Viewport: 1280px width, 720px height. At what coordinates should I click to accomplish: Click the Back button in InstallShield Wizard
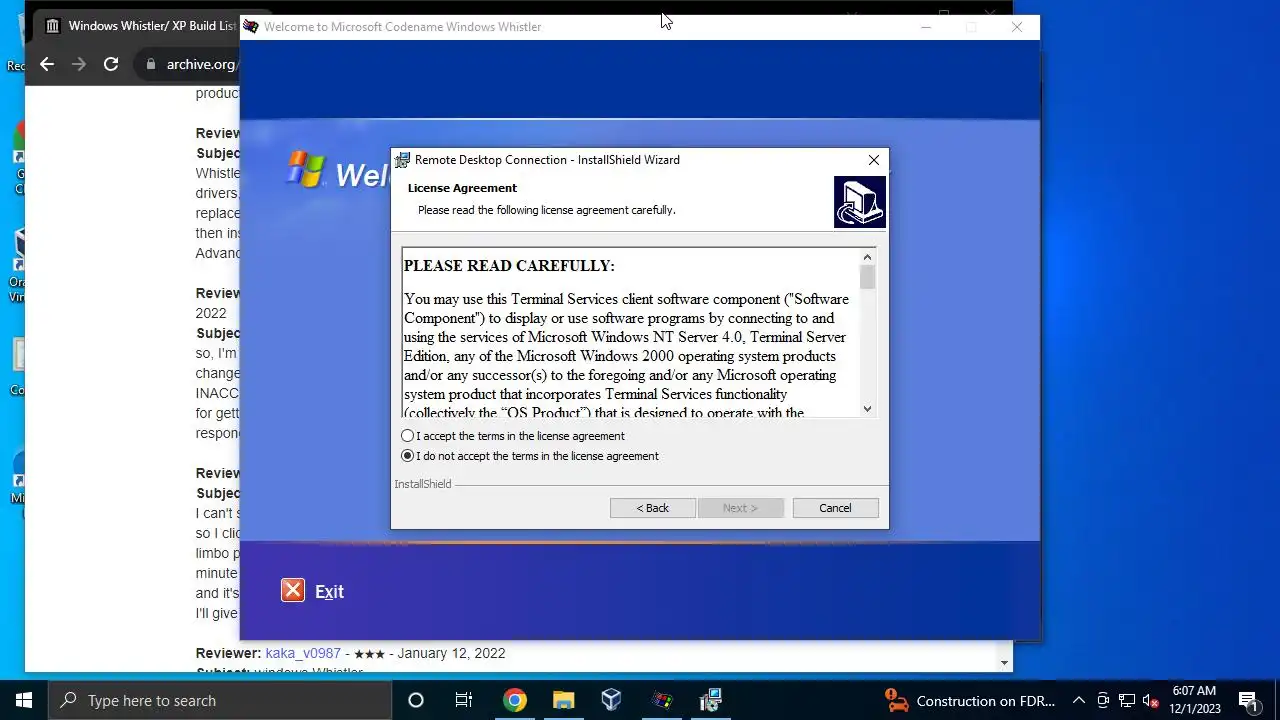(x=653, y=508)
